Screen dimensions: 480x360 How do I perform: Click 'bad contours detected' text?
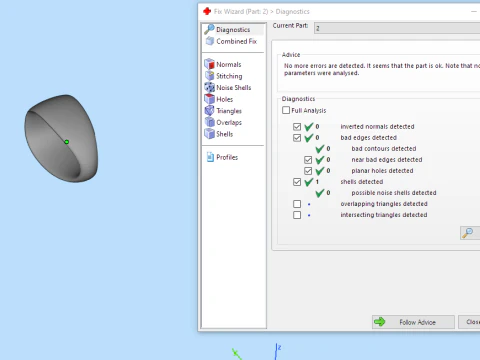coord(384,149)
